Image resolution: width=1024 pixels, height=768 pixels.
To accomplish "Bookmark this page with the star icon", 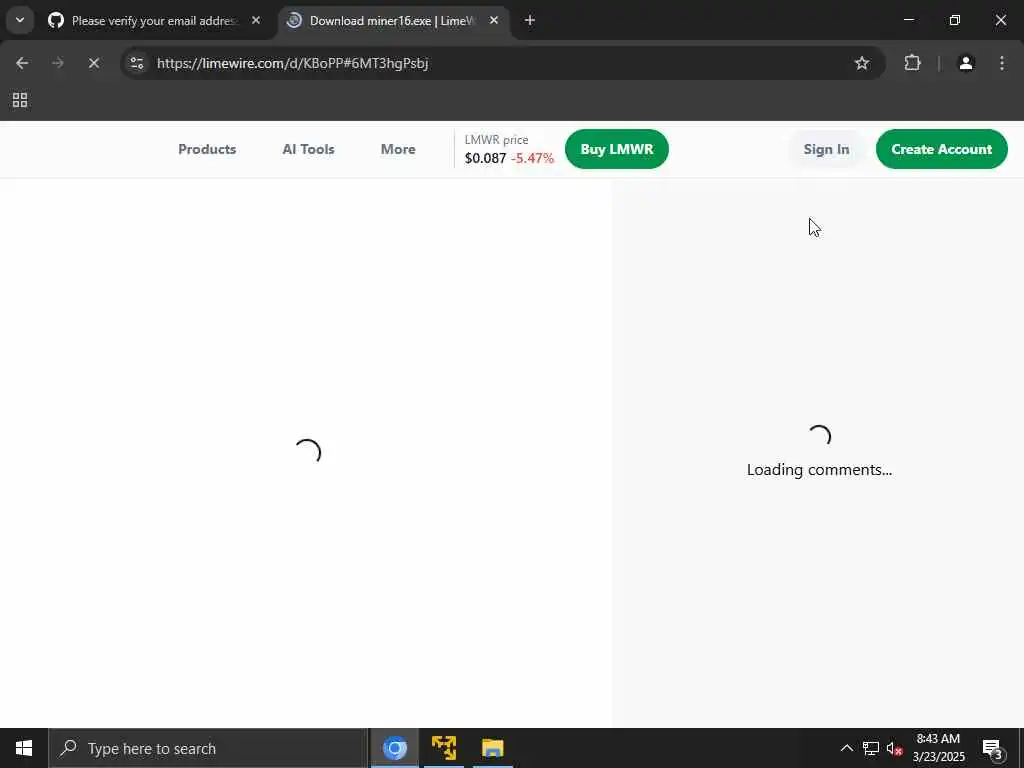I will click(x=862, y=63).
